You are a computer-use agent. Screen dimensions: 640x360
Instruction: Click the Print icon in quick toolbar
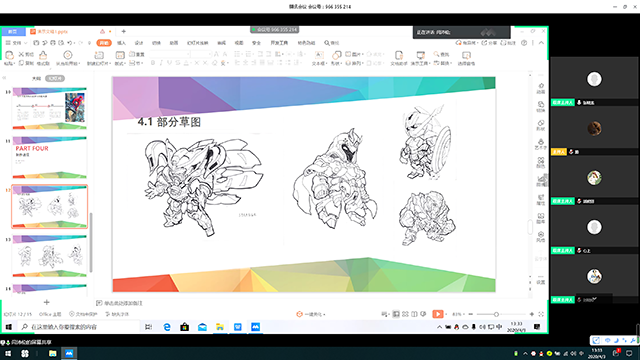click(53, 43)
